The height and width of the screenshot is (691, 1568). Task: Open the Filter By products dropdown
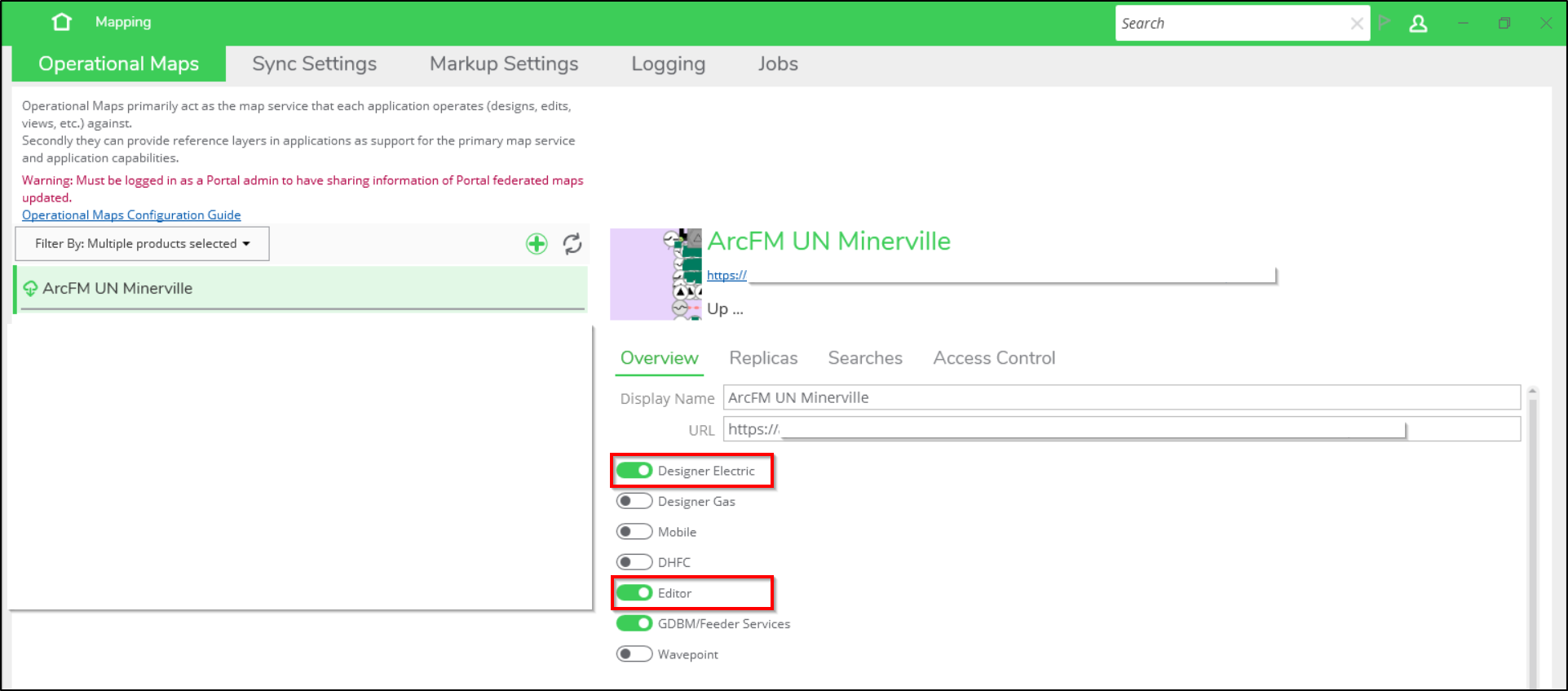pyautogui.click(x=142, y=244)
